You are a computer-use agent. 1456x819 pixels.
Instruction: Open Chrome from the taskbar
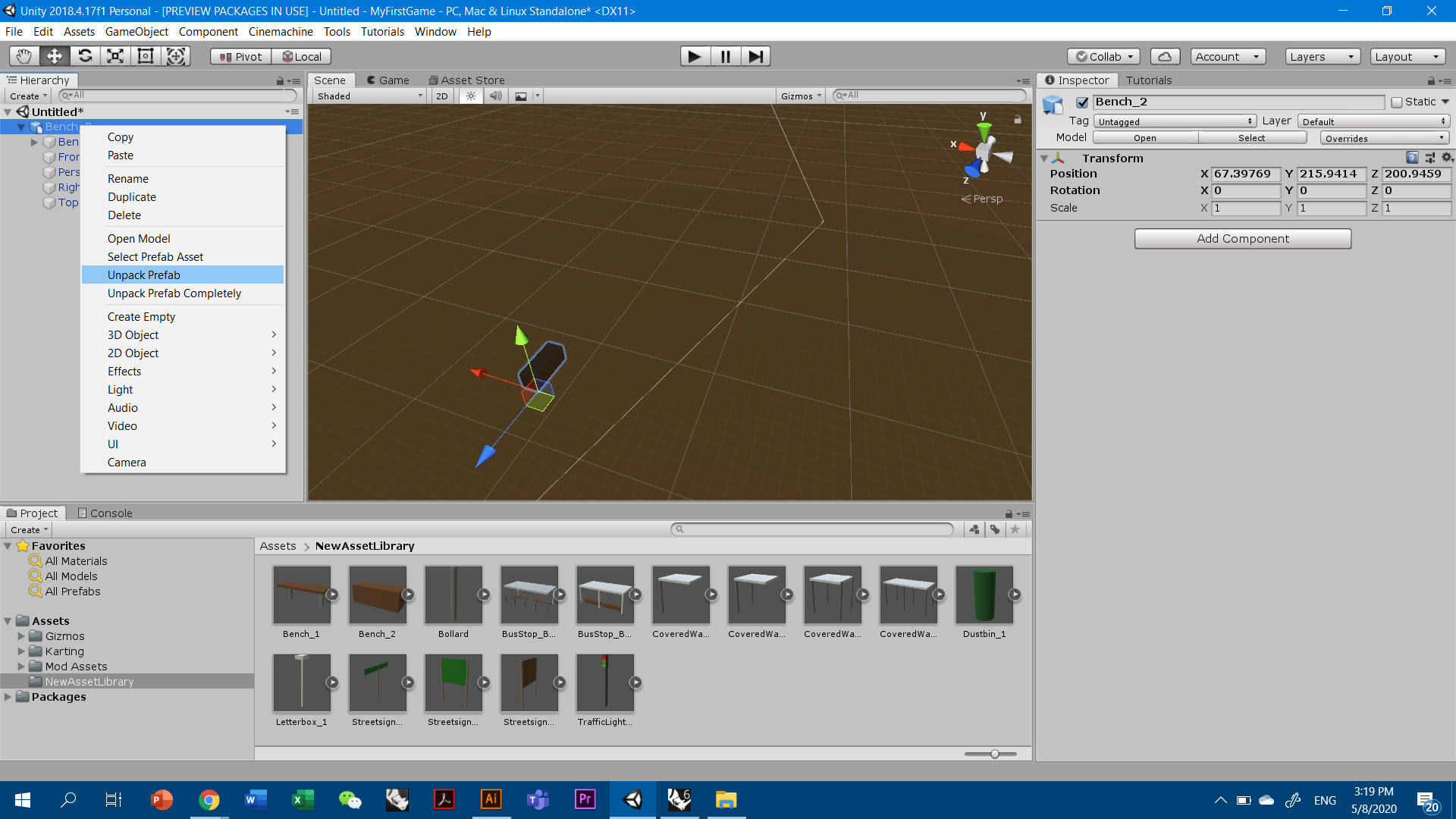[x=209, y=800]
